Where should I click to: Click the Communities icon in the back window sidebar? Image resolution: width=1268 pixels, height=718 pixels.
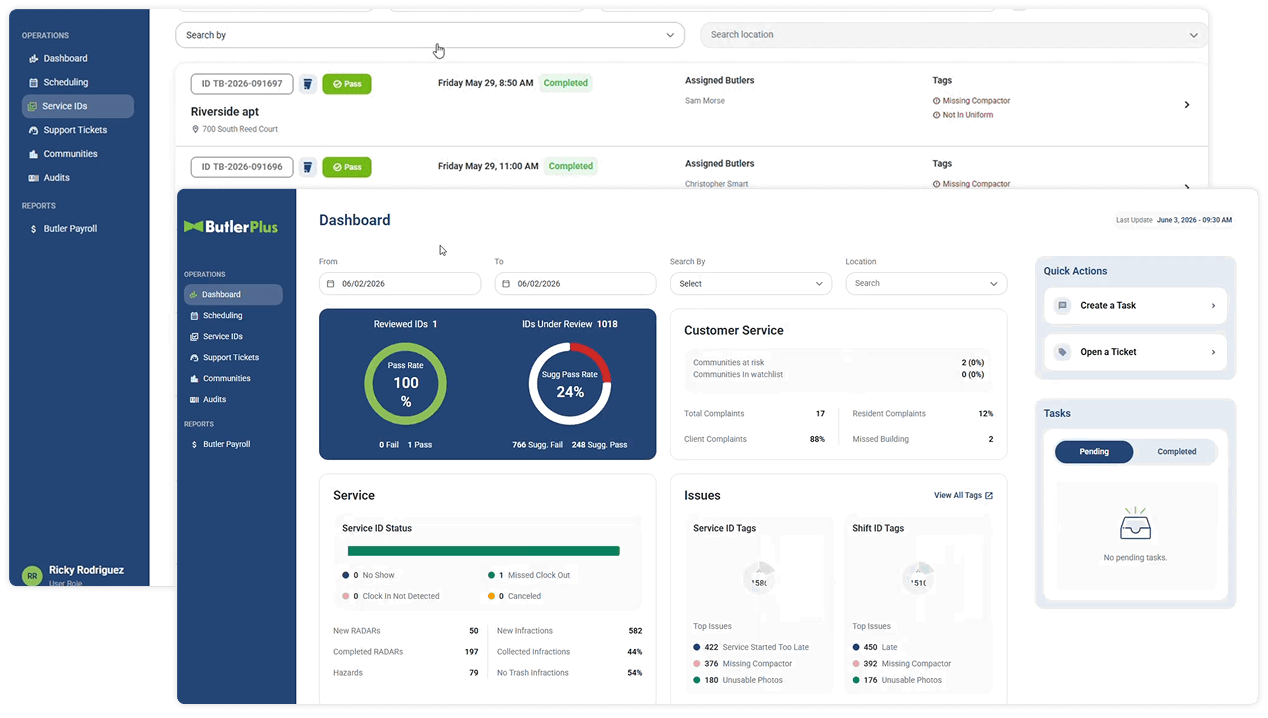click(34, 154)
